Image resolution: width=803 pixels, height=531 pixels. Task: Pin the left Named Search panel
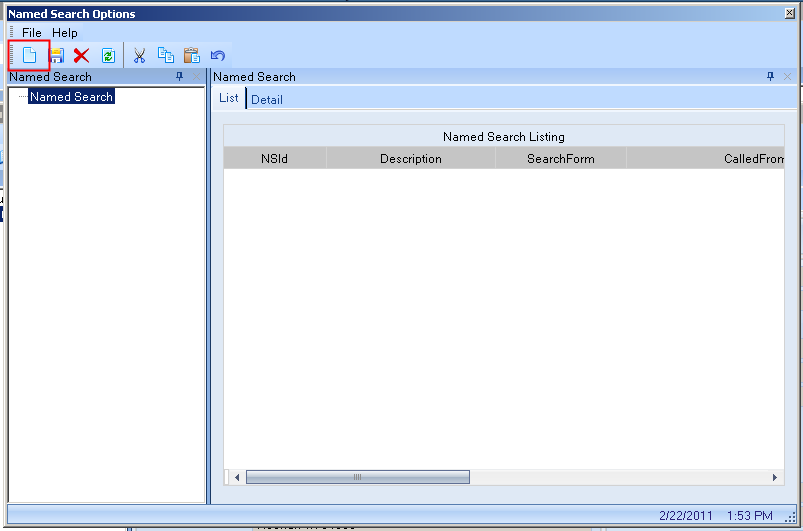(x=179, y=76)
